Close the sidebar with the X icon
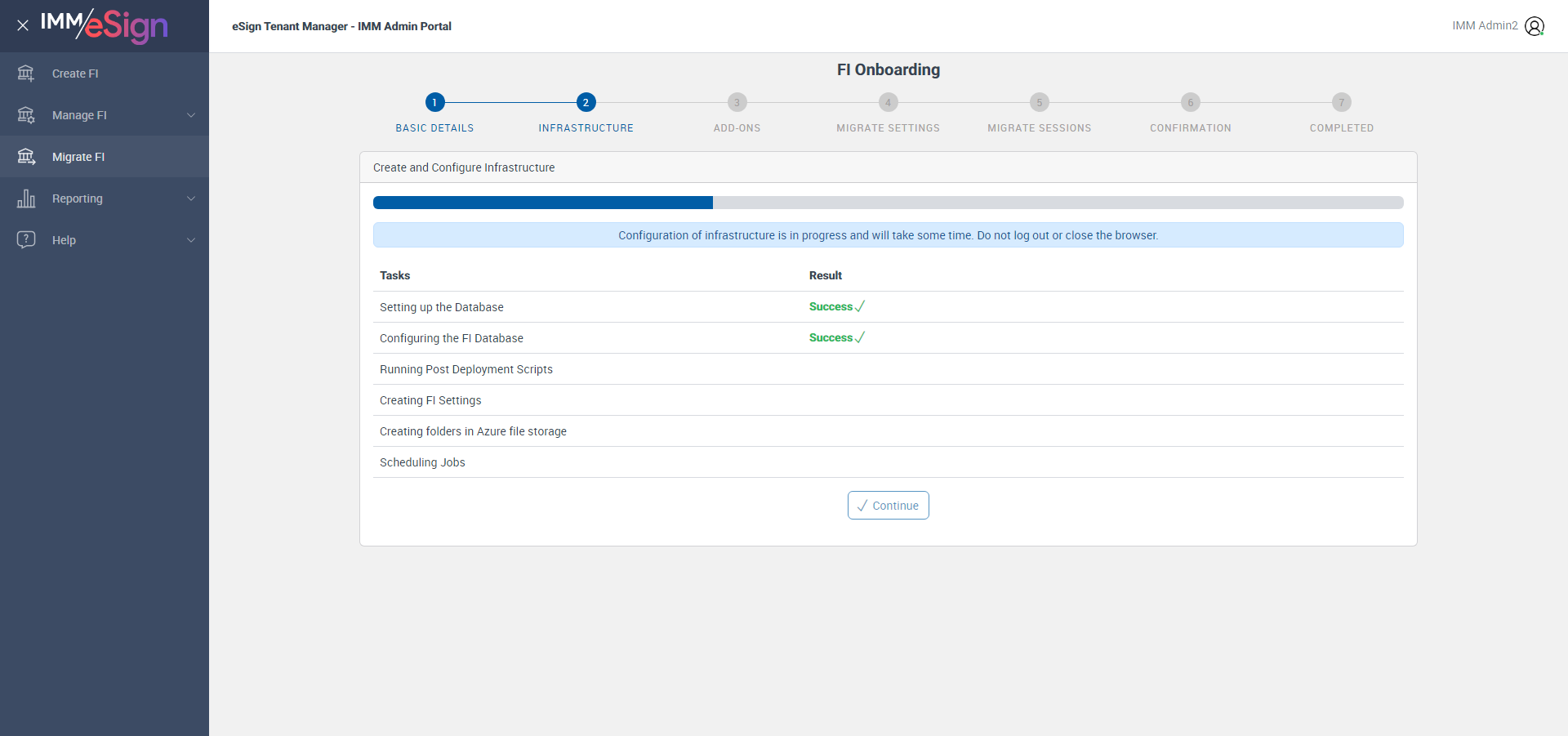The width and height of the screenshot is (1568, 736). pyautogui.click(x=23, y=25)
